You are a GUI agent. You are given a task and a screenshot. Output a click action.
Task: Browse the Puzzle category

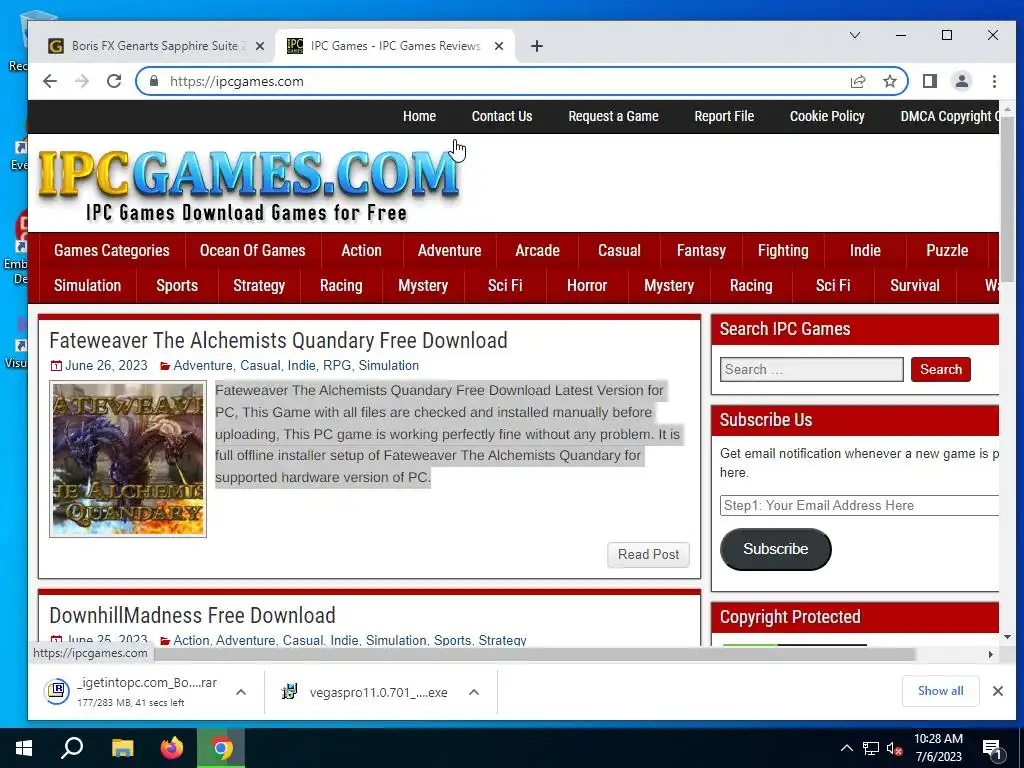click(x=947, y=251)
